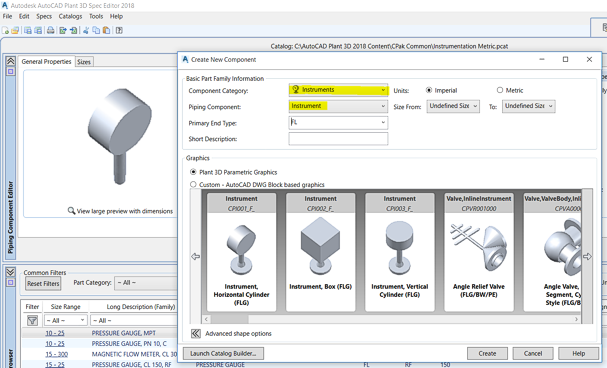The height and width of the screenshot is (368, 607).
Task: Open the Size From dropdown
Action: point(453,106)
